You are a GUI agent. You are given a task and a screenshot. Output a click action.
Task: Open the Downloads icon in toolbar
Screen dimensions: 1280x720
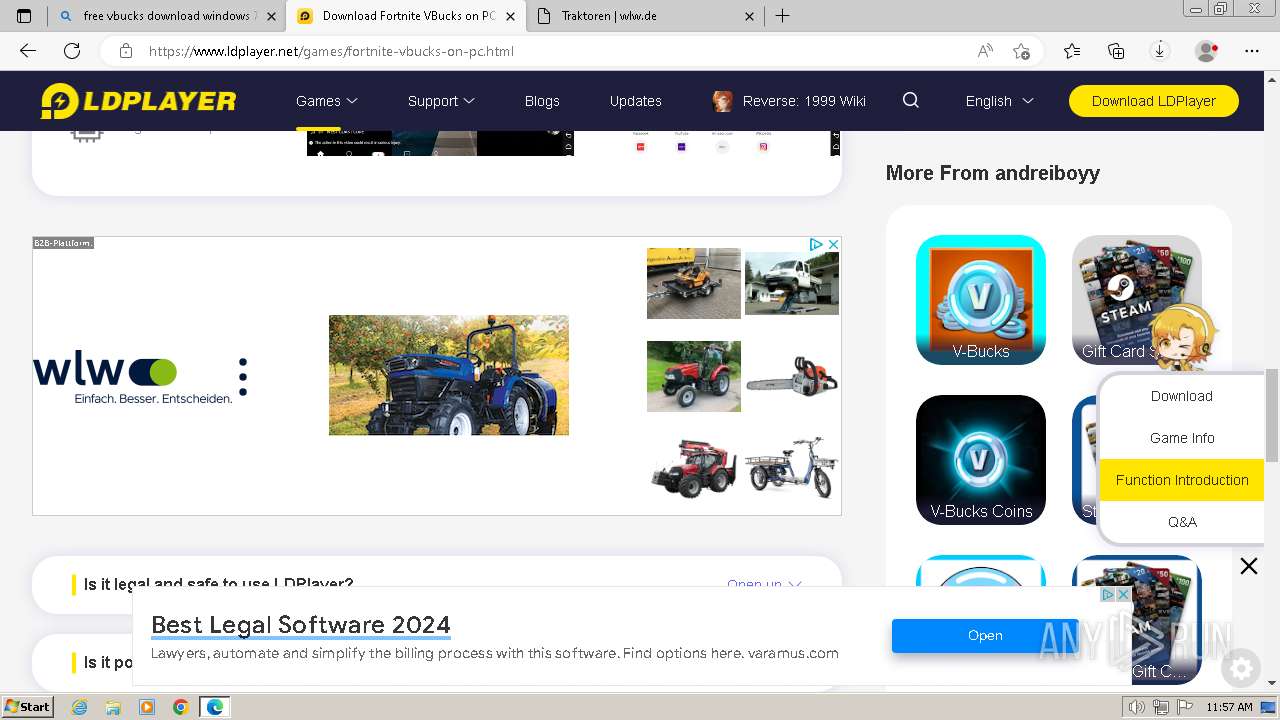click(x=1160, y=51)
